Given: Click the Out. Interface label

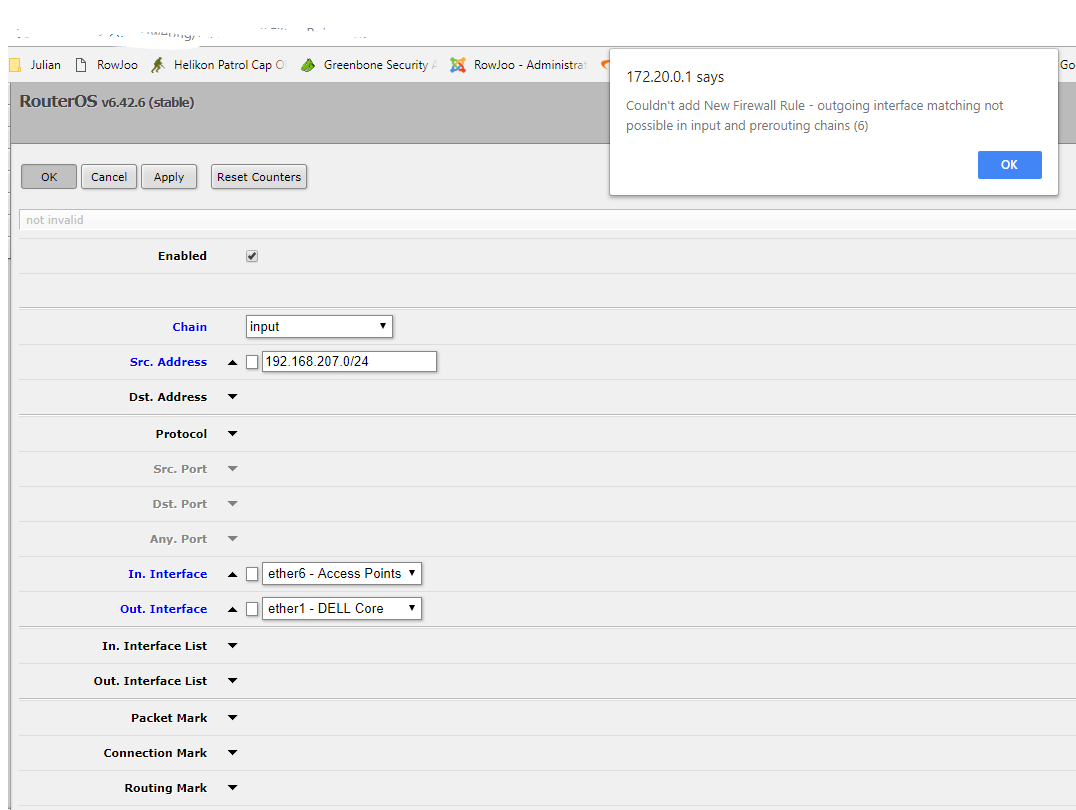Looking at the screenshot, I should click(x=163, y=609).
